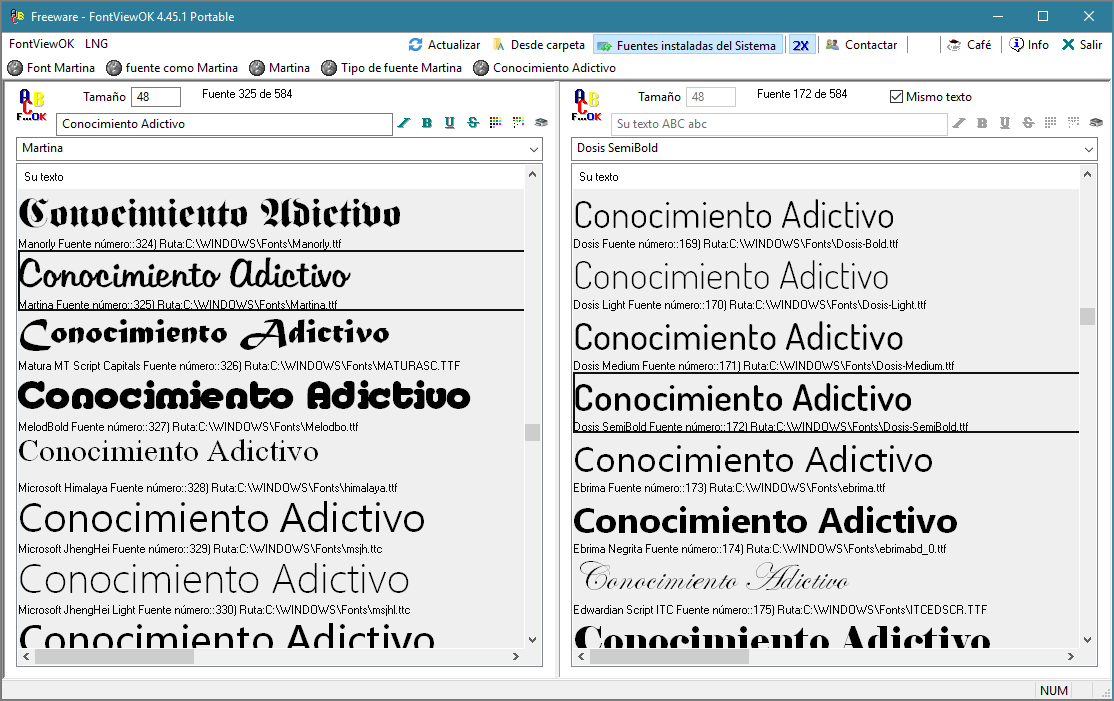Click the print icon in left panel
Image resolution: width=1114 pixels, height=701 pixels.
pyautogui.click(x=541, y=122)
